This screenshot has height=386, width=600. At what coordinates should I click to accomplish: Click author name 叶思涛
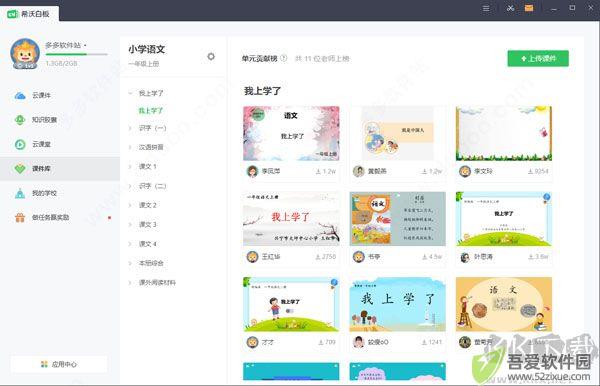pos(484,257)
